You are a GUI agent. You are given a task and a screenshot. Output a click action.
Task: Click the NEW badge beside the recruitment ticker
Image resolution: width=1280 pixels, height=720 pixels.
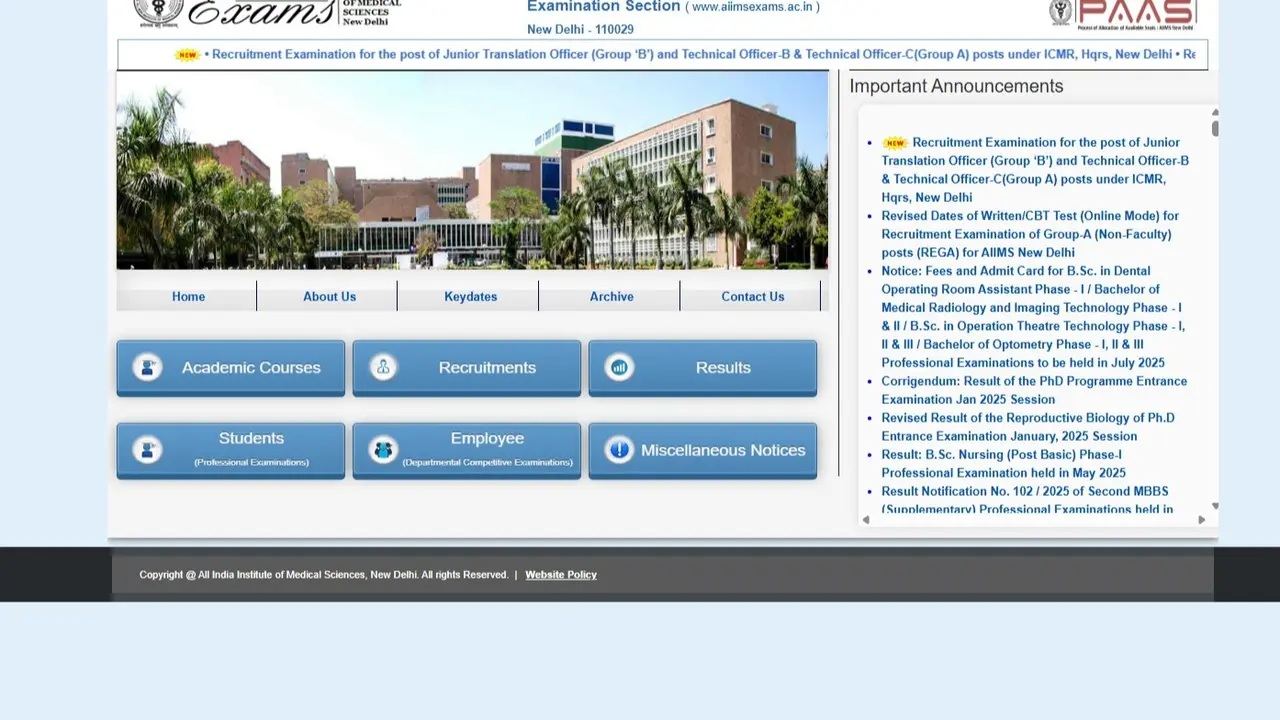[187, 55]
